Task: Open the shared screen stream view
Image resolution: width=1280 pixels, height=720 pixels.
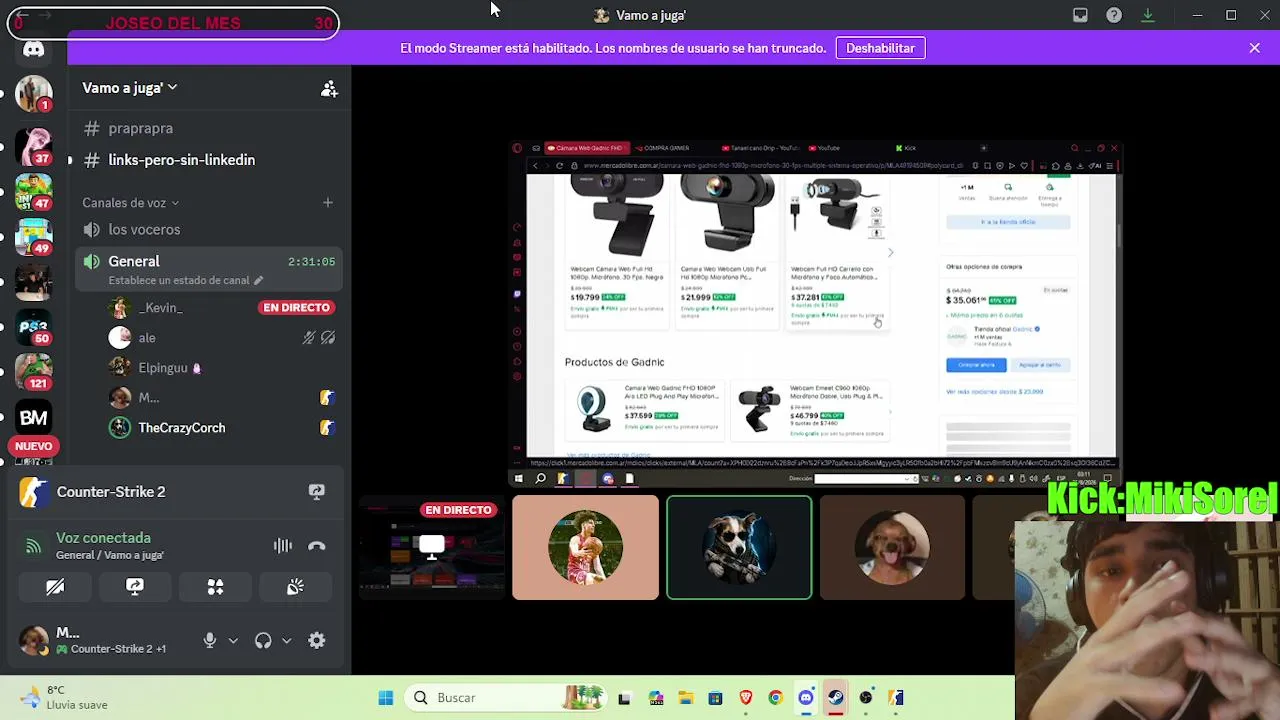Action: tap(815, 316)
